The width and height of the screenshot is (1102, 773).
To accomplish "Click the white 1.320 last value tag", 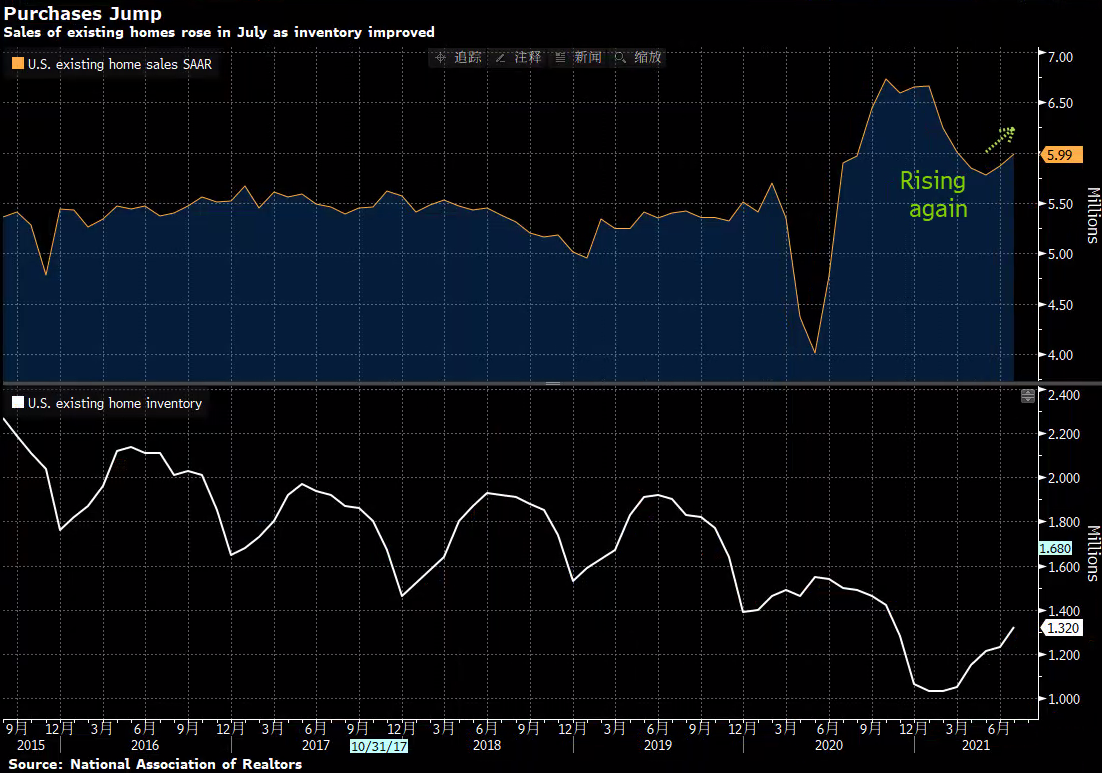I will coord(1059,628).
